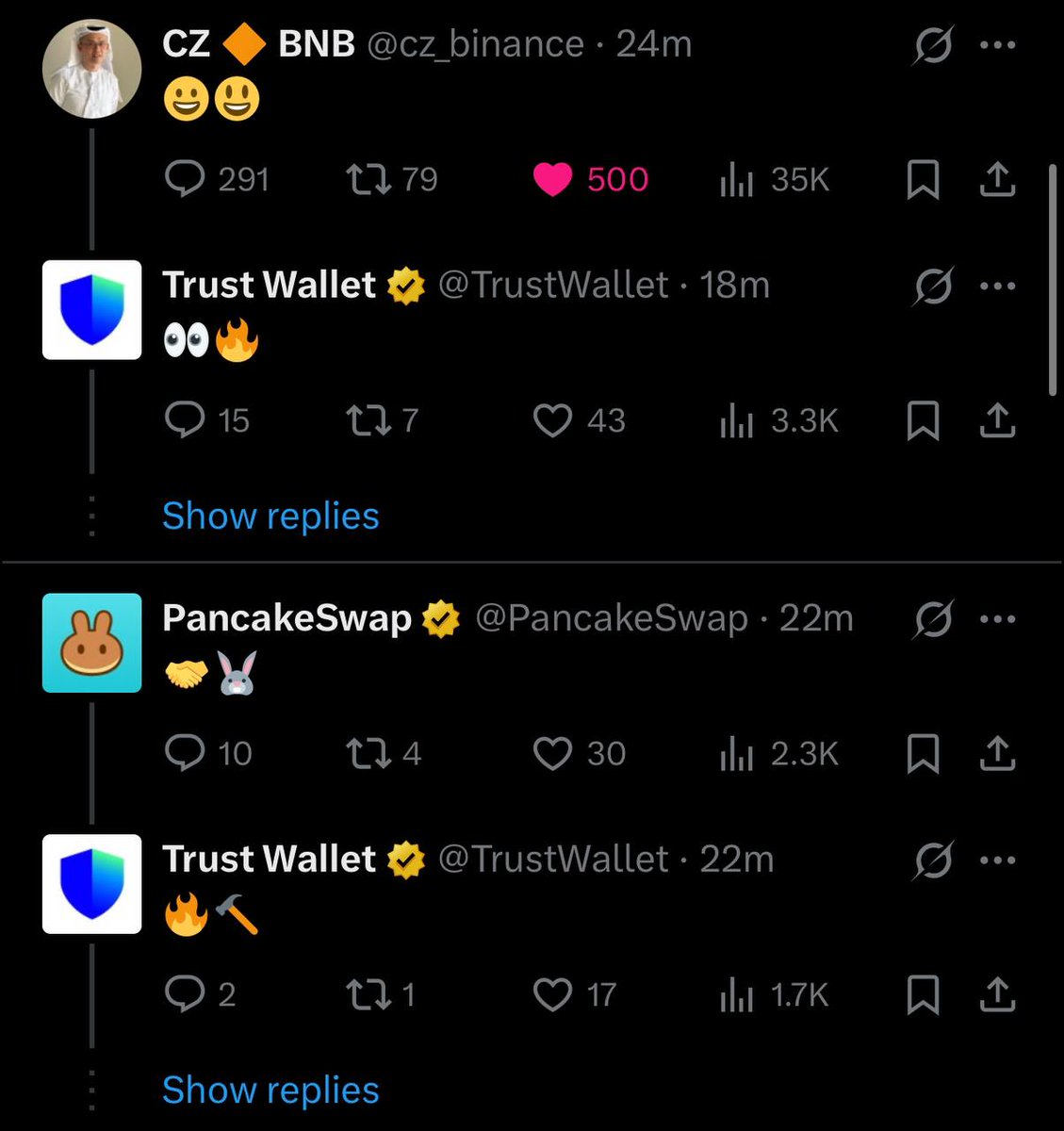Open Grok icon on CZ's tweet
The width and height of the screenshot is (1064, 1131).
pos(933,44)
